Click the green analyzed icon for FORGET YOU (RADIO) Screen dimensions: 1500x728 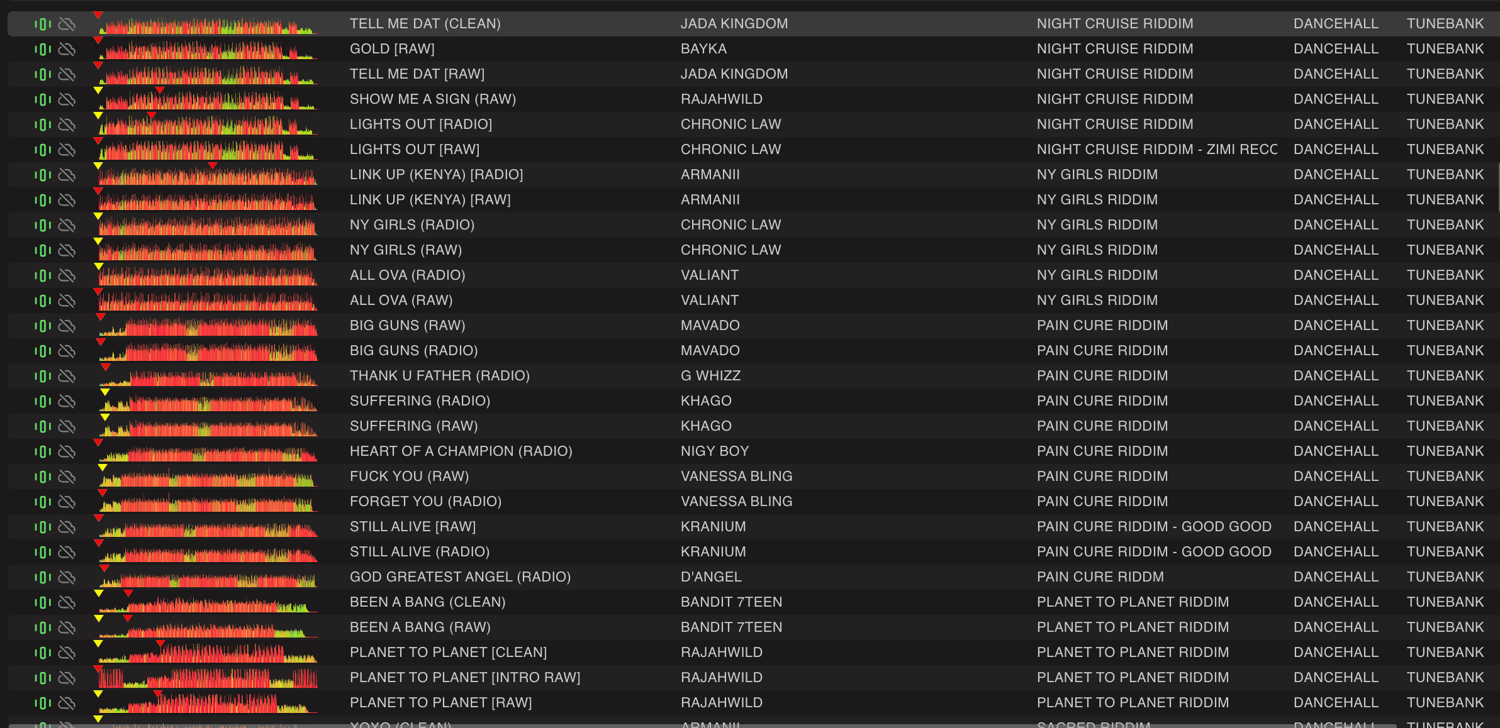pos(42,502)
